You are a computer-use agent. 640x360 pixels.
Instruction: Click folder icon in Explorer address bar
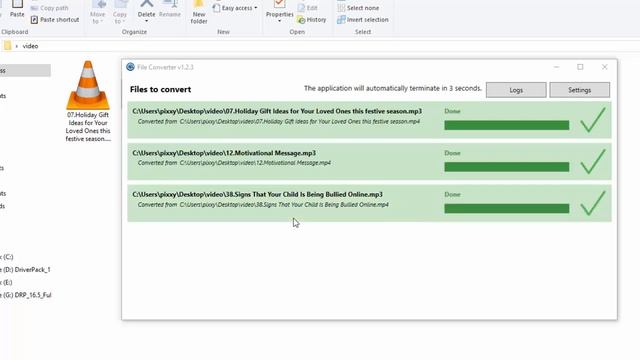click(x=7, y=46)
